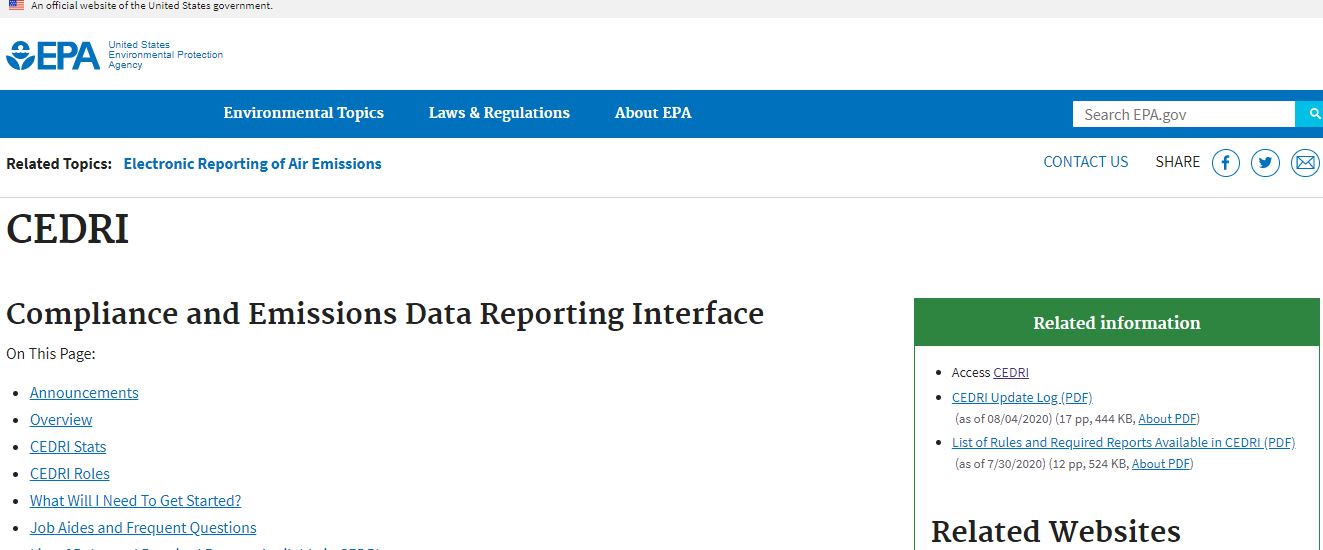Click the US flag icon

click(16, 6)
